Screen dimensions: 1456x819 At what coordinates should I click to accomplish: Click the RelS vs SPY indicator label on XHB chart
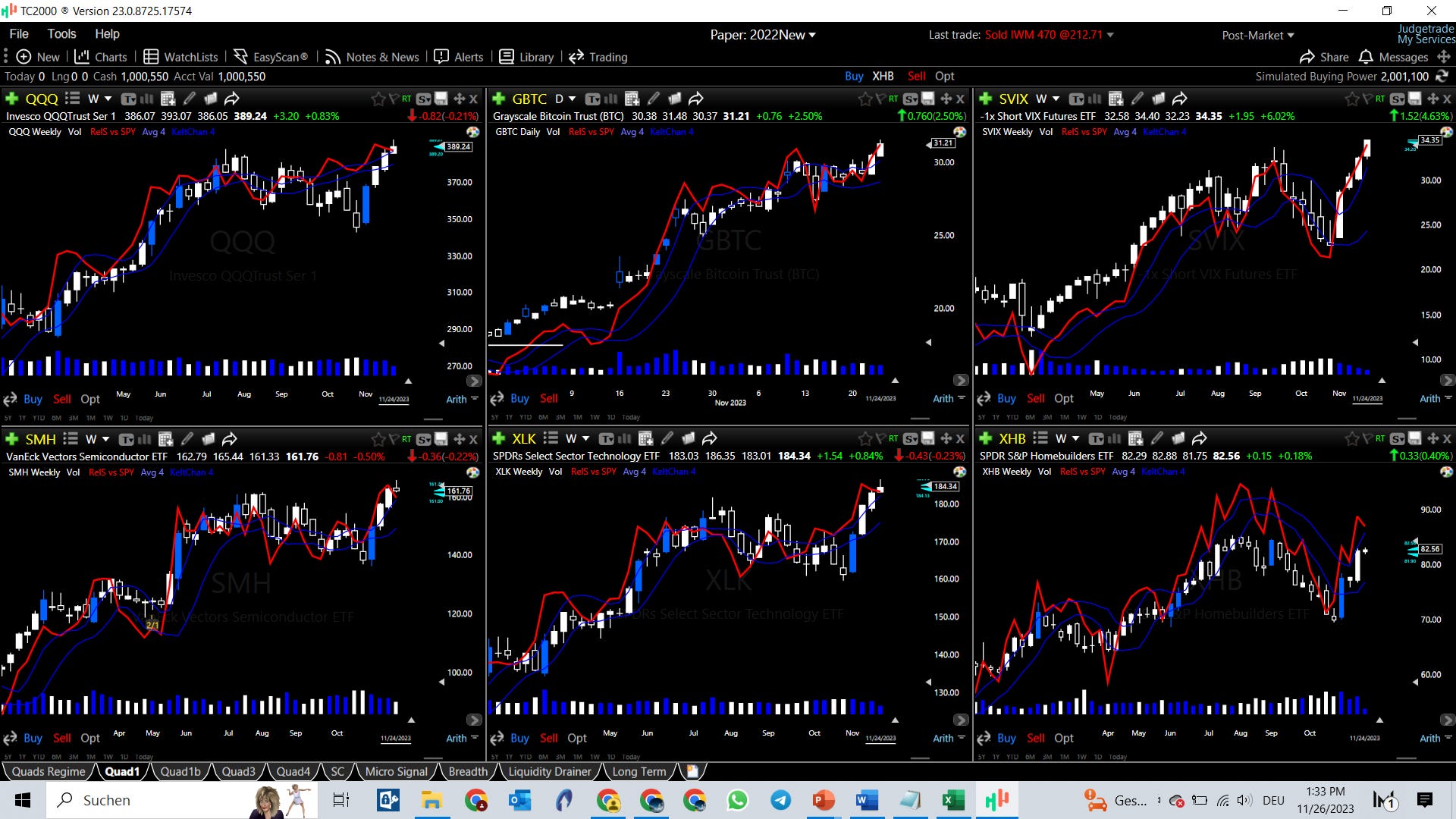coord(1082,472)
